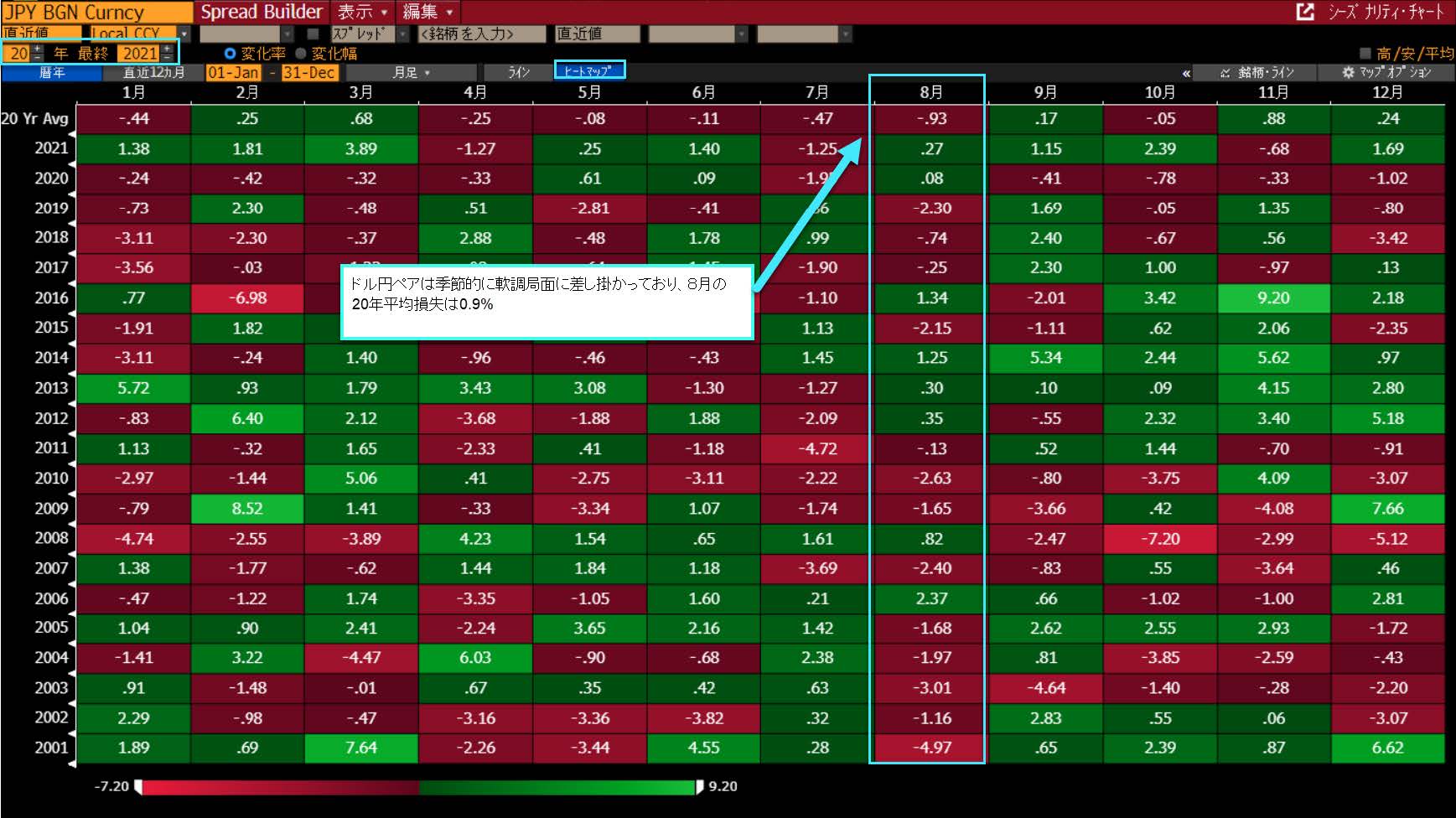Enable the 高/安/平均 checkbox
The height and width of the screenshot is (818, 1456).
[1365, 53]
